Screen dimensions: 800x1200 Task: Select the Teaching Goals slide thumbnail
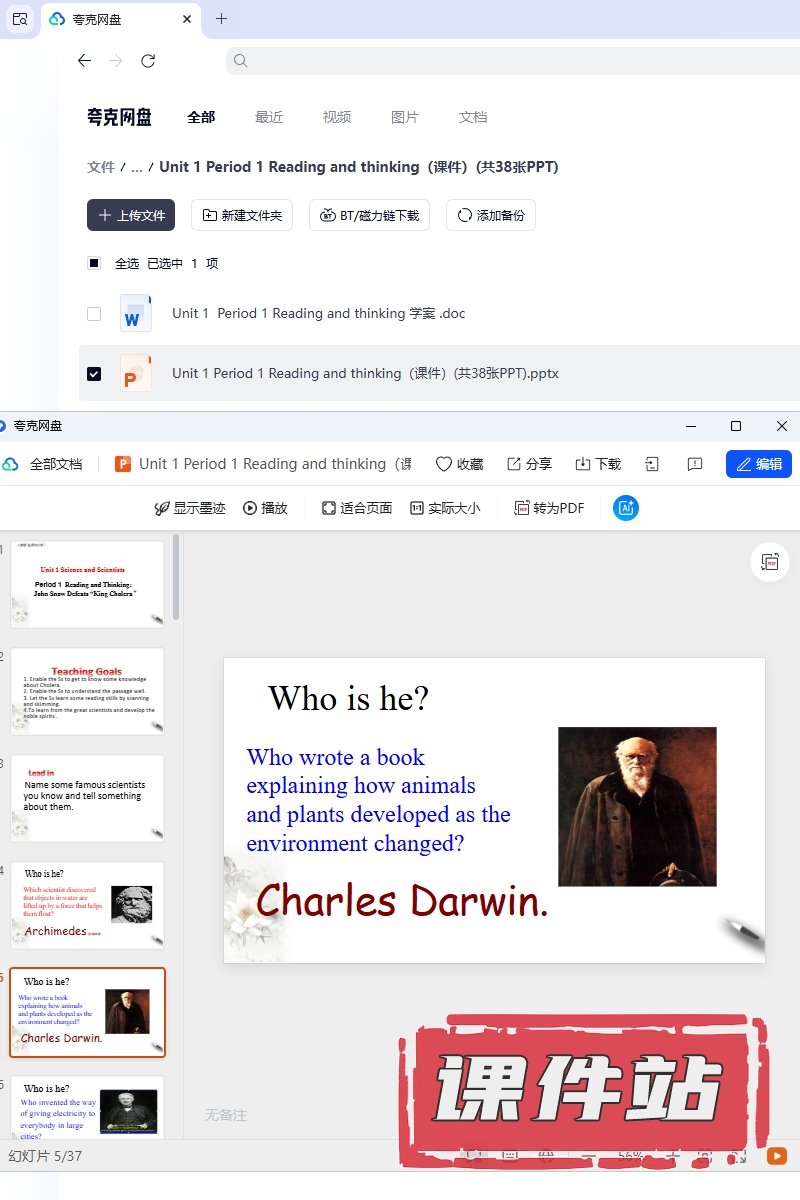pos(88,691)
